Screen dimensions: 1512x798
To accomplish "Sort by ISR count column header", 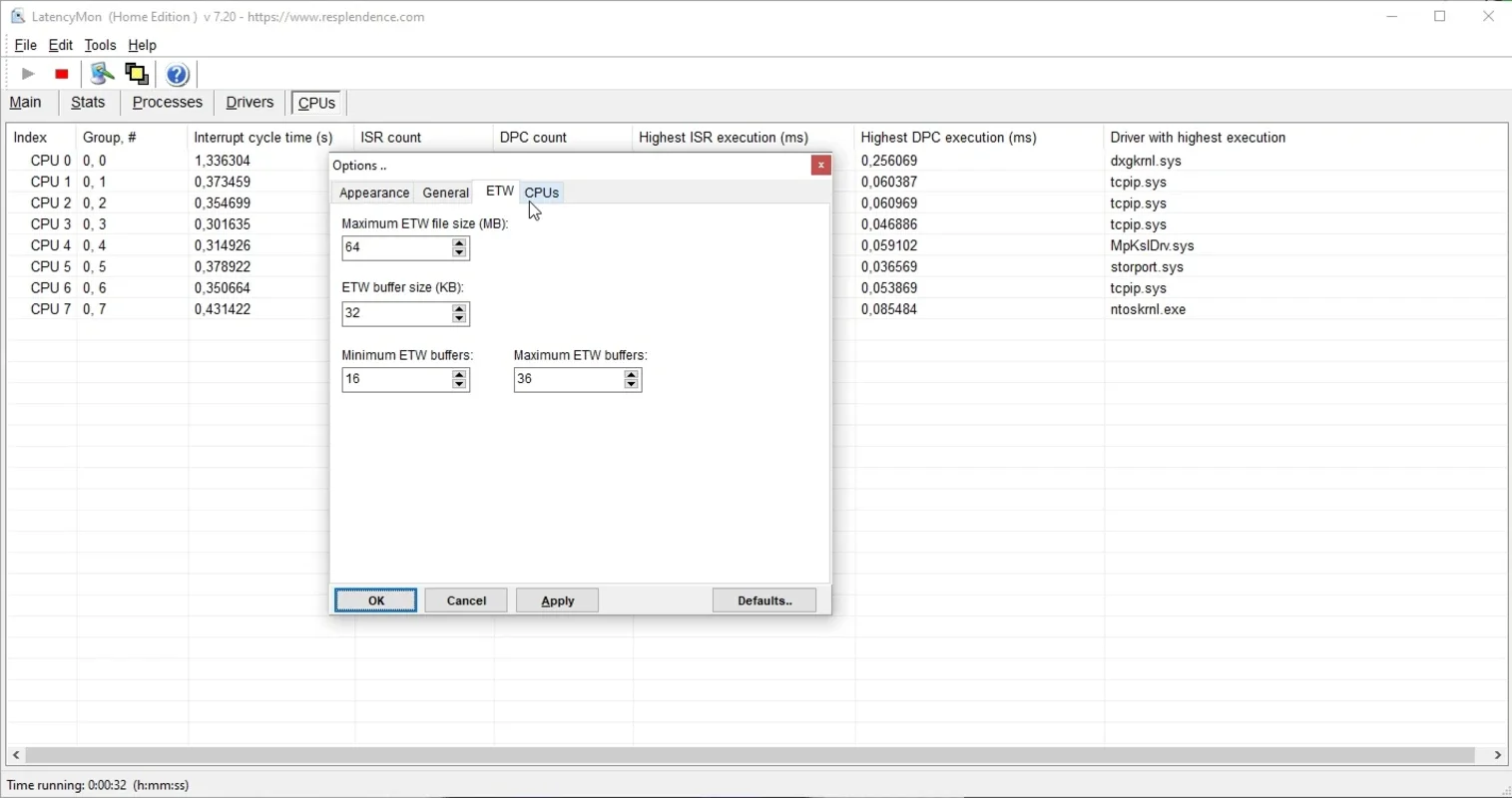I will tap(423, 138).
